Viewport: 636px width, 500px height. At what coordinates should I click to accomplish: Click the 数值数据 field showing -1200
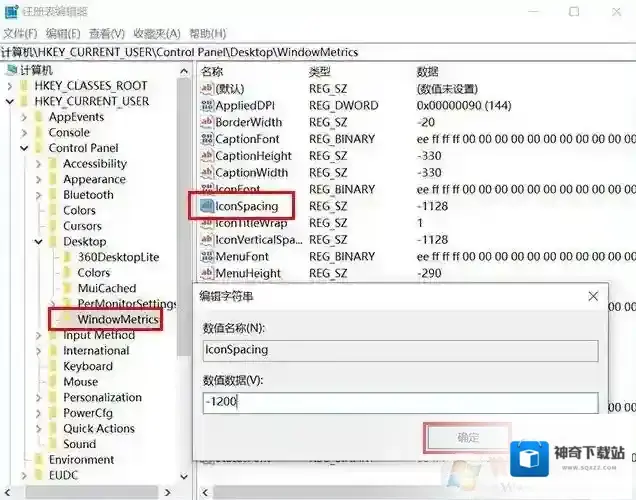pos(400,402)
